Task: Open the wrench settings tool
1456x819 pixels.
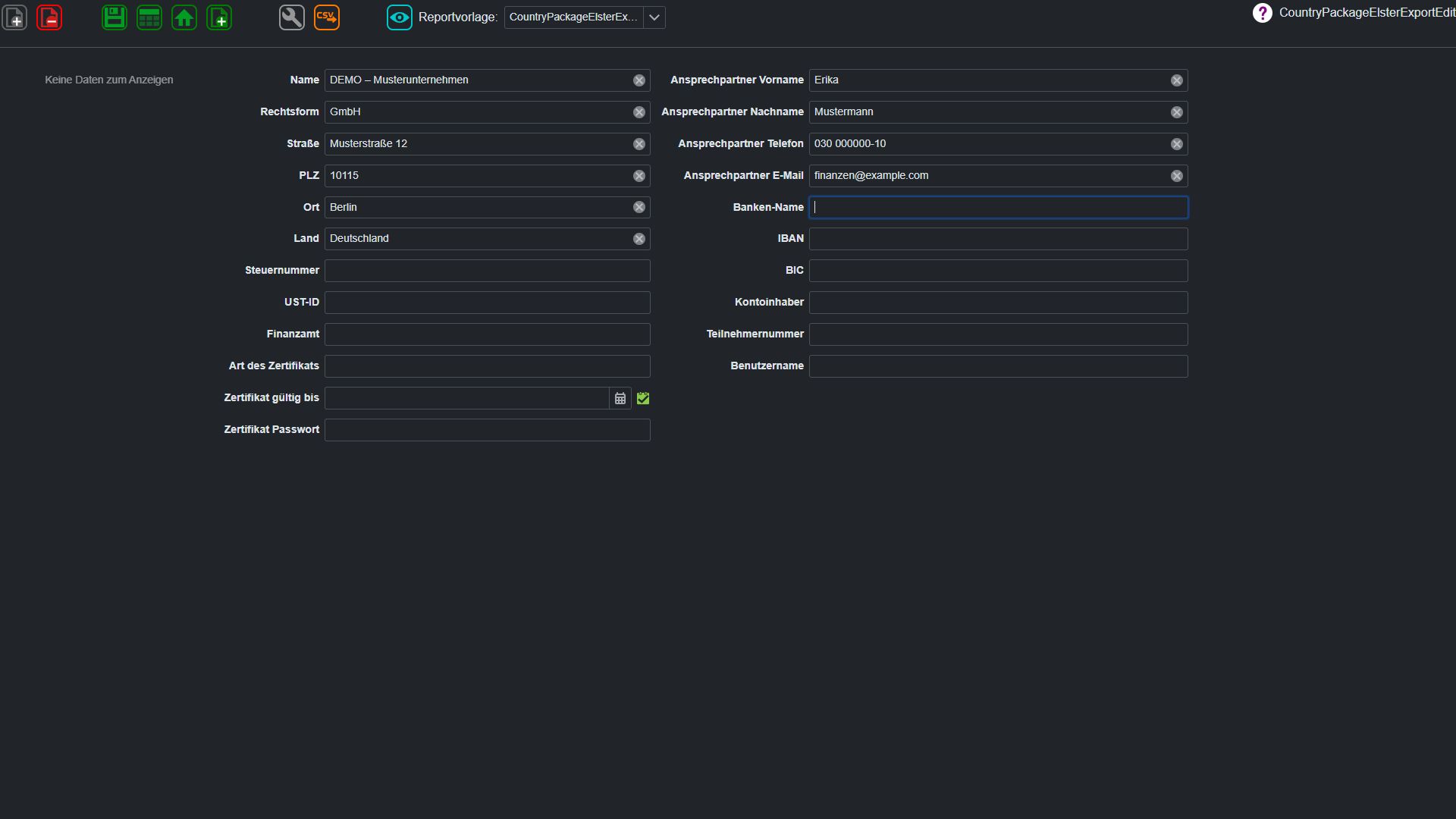Action: 292,17
